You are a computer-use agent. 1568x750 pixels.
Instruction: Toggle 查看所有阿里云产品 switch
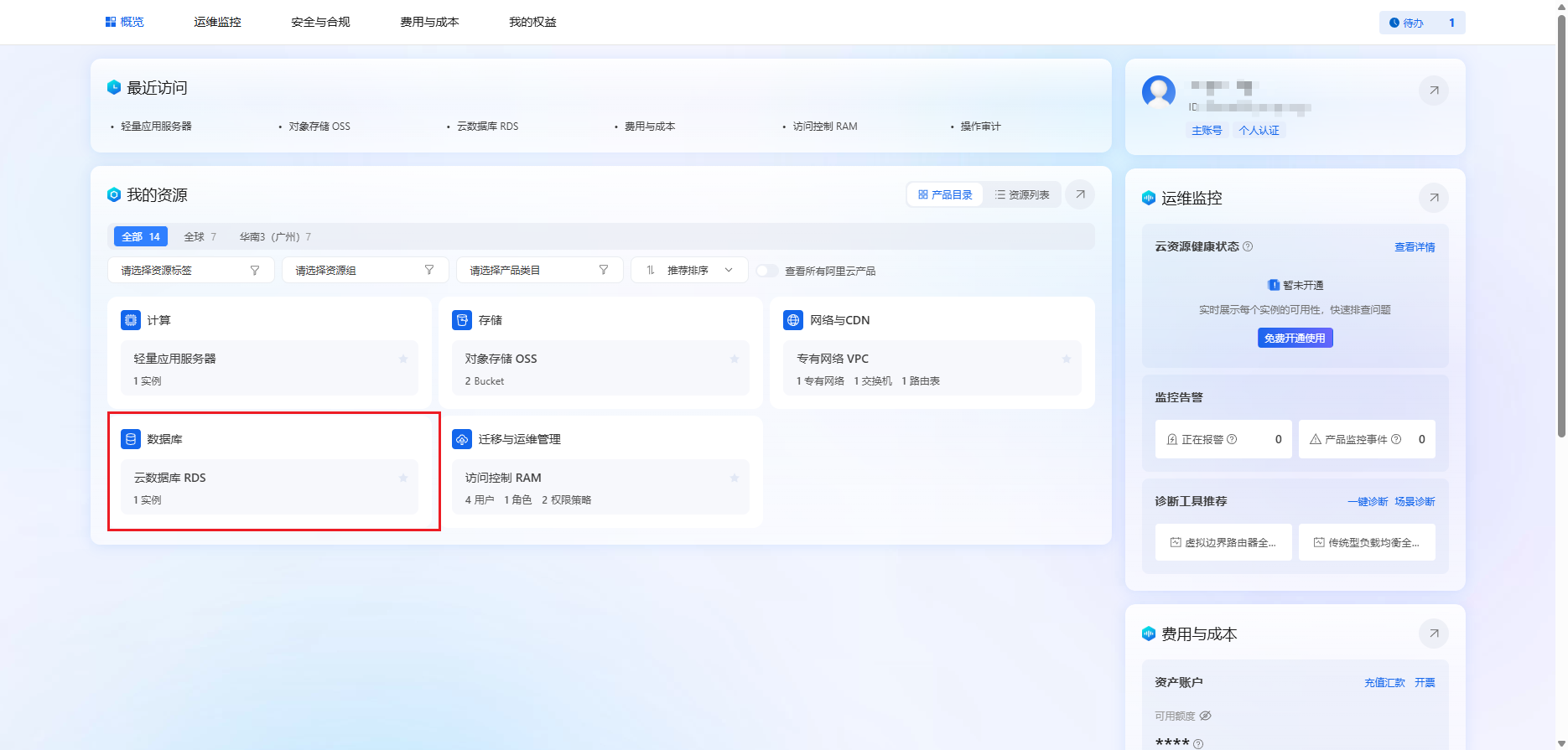(766, 271)
